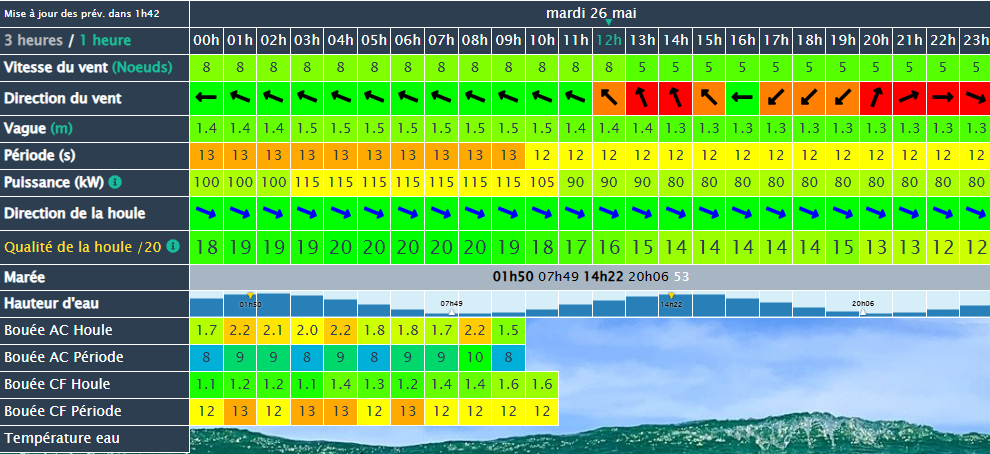The width and height of the screenshot is (990, 454).
Task: Switch to the 1 heure view
Action: (105, 41)
